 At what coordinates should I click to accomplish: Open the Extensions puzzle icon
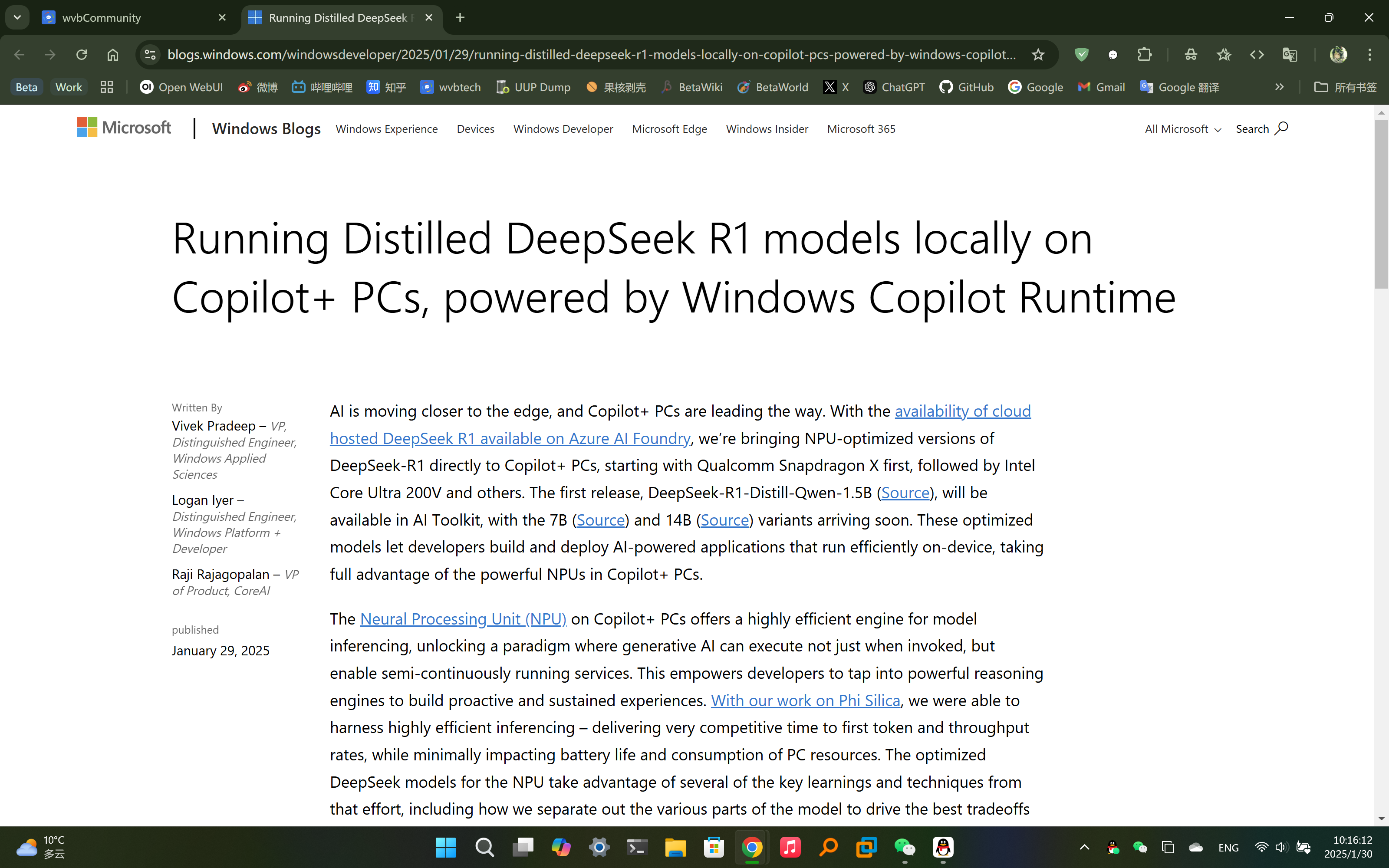(x=1145, y=55)
